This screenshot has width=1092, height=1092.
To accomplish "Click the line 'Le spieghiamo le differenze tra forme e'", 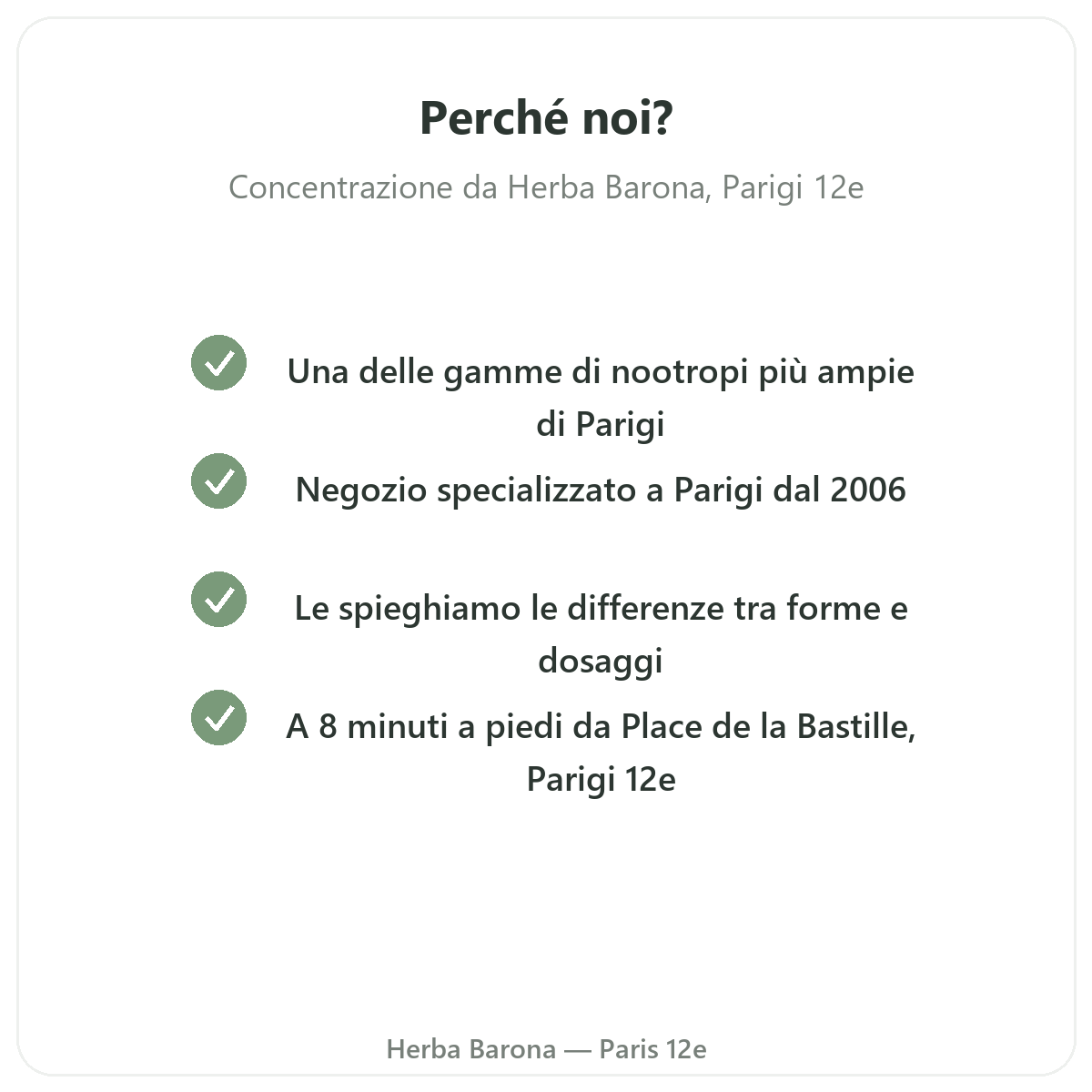I will [601, 608].
